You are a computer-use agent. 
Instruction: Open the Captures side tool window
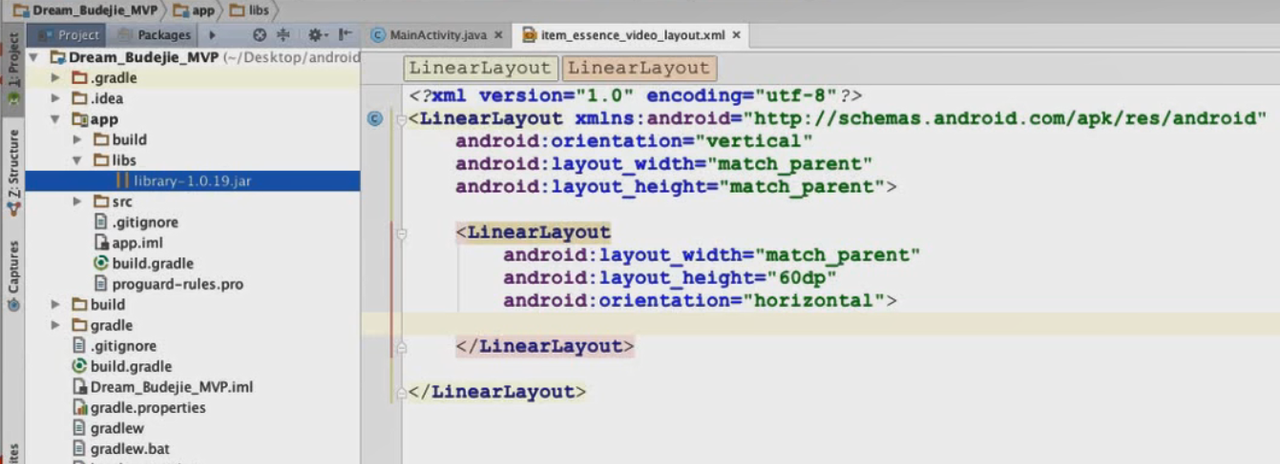click(13, 275)
